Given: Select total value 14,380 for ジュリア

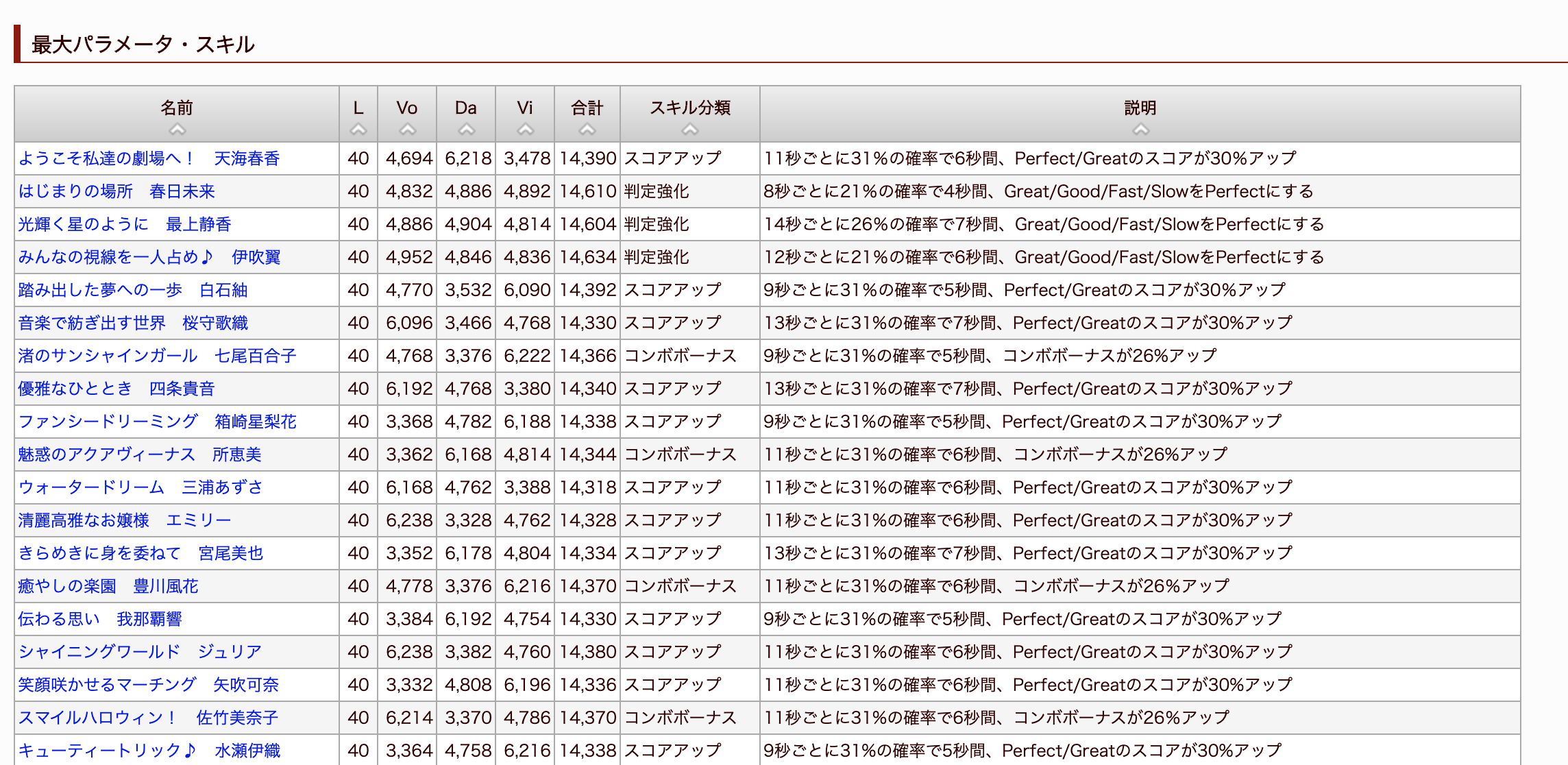Looking at the screenshot, I should click(x=587, y=652).
